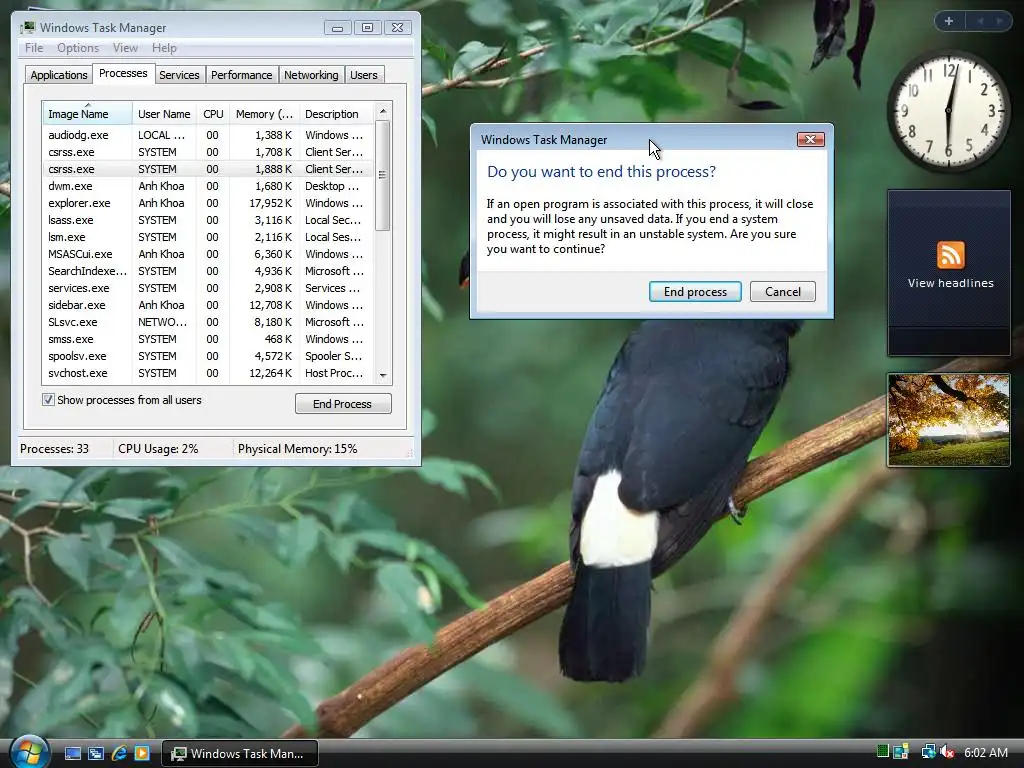Screen dimensions: 1024x768
Task: Click the slideshow picture gadget thumbnail
Action: (x=948, y=420)
